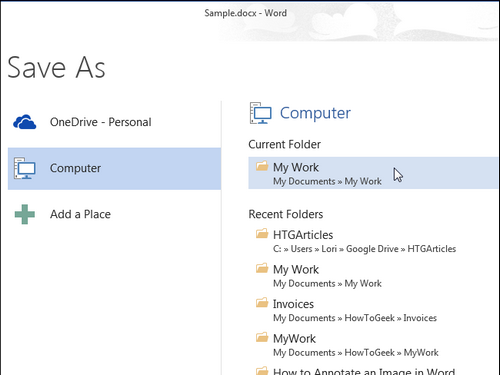Click the HTGArticles folder icon
The image size is (500, 375).
tap(262, 233)
